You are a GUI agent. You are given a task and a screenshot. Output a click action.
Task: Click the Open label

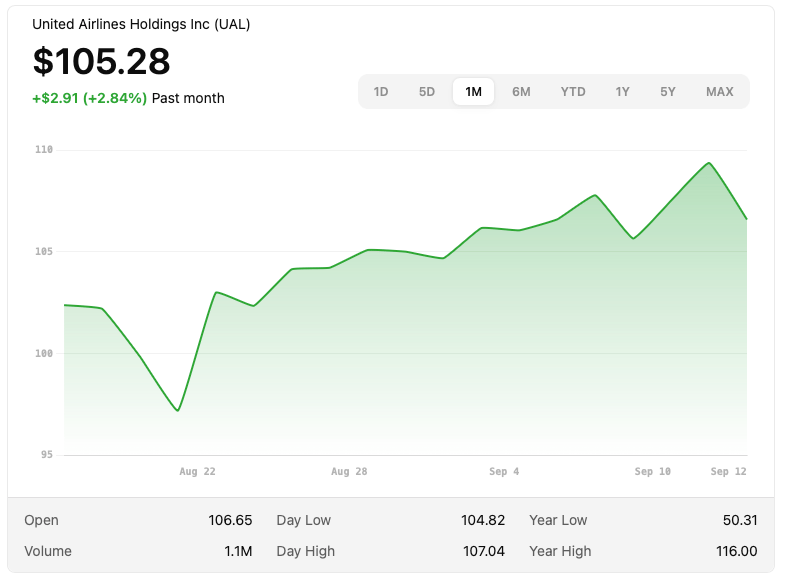[41, 520]
